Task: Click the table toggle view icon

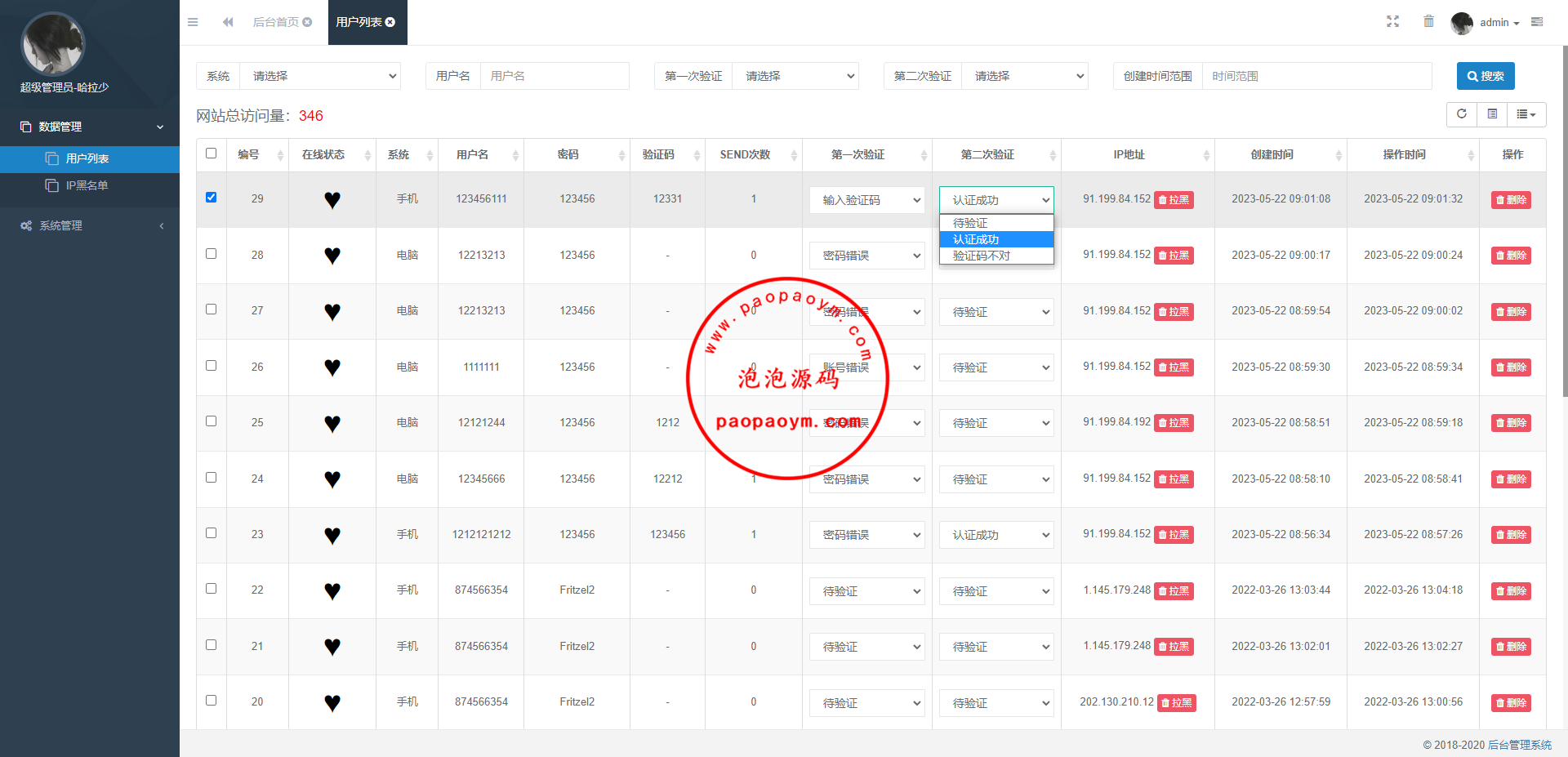Action: pyautogui.click(x=1492, y=114)
